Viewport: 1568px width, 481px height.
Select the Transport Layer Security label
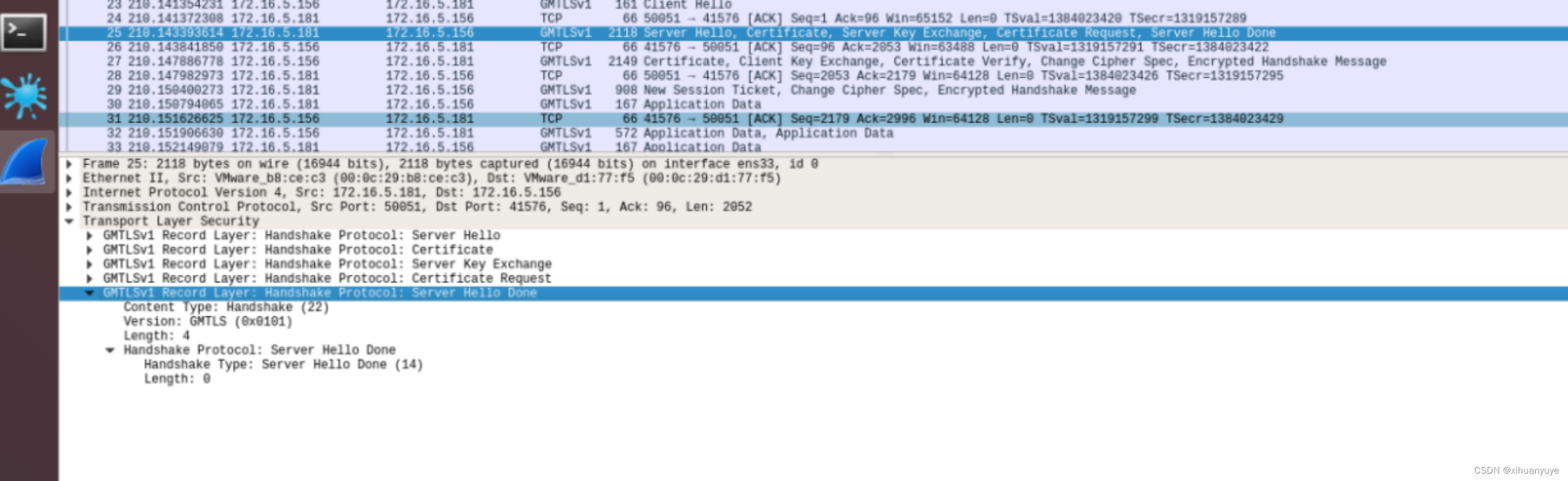tap(171, 221)
